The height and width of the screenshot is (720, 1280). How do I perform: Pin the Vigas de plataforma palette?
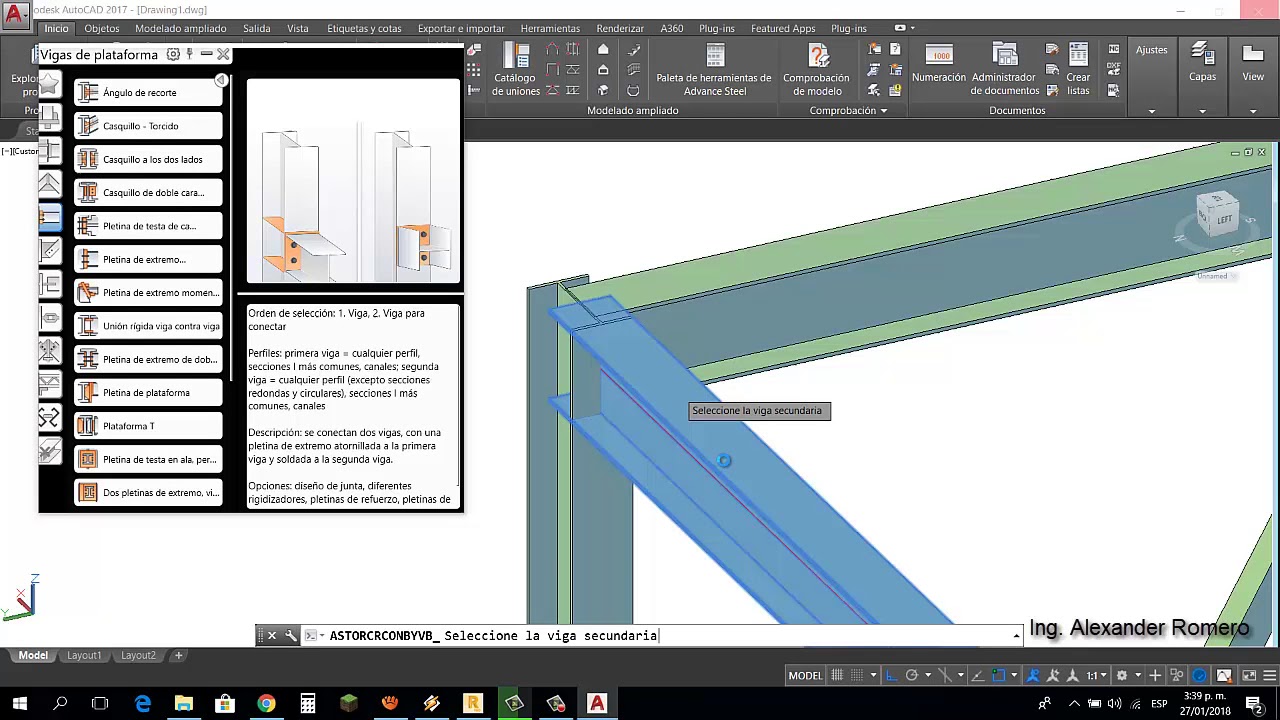pyautogui.click(x=189, y=54)
